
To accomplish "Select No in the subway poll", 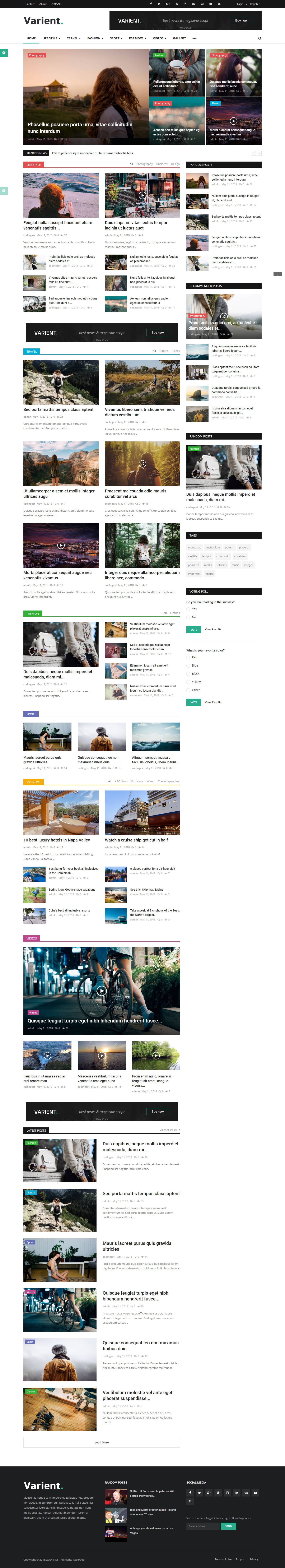I will click(188, 617).
